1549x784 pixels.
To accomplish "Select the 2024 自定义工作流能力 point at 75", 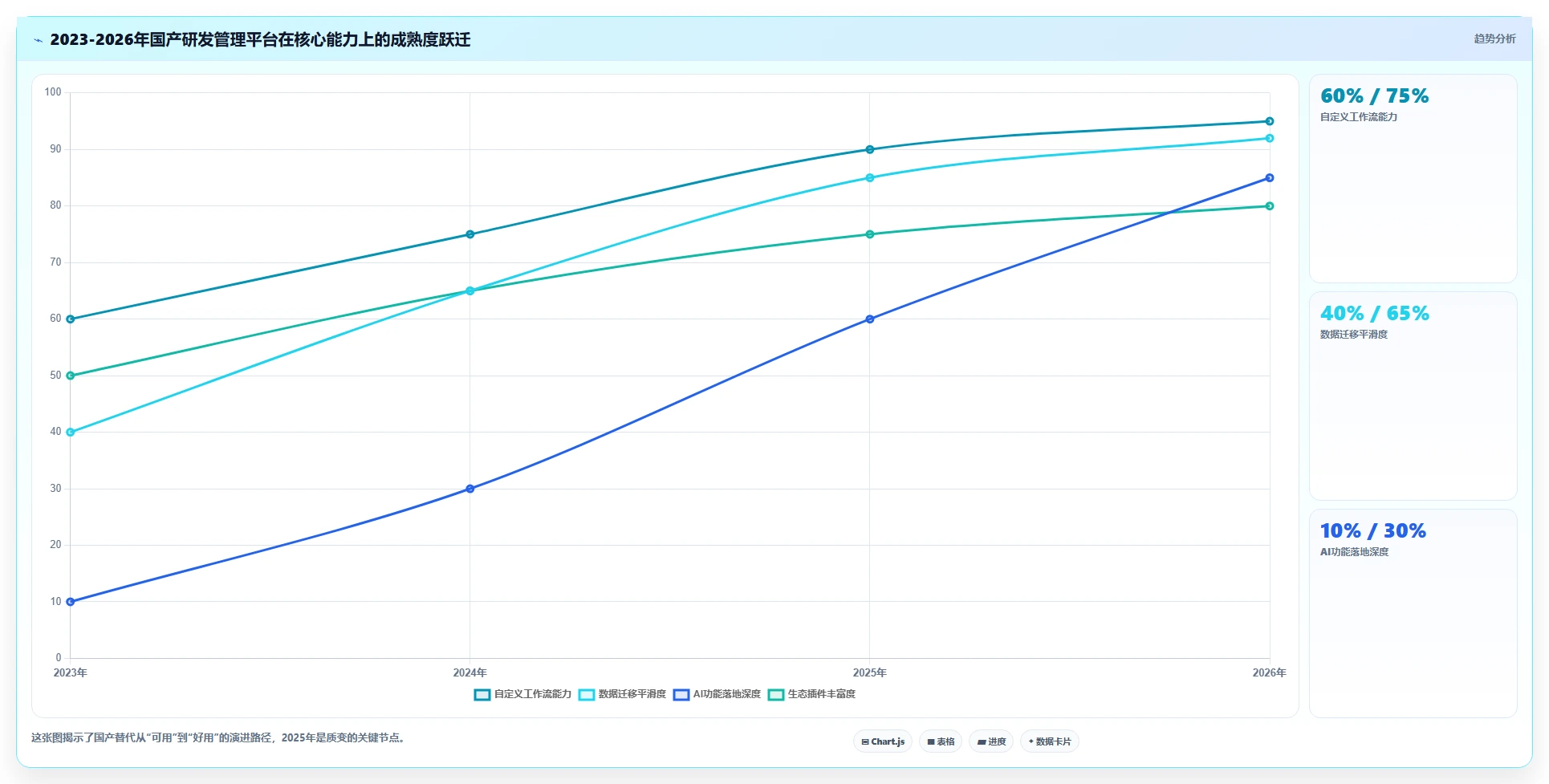I will 470,234.
